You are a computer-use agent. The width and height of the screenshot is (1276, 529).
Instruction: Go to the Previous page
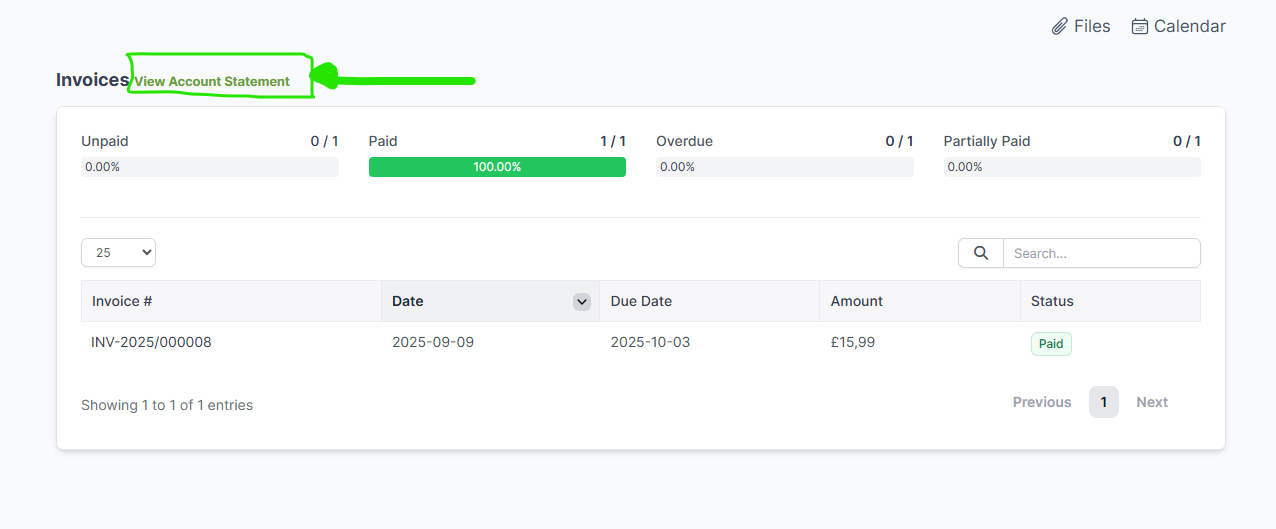click(1041, 402)
